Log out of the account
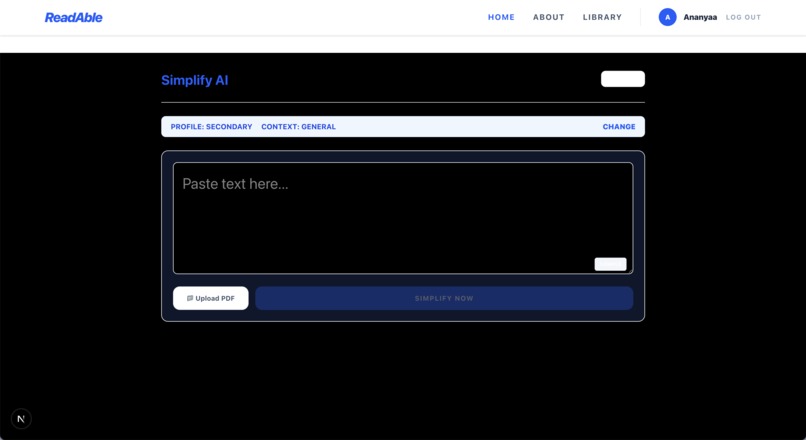 click(743, 17)
